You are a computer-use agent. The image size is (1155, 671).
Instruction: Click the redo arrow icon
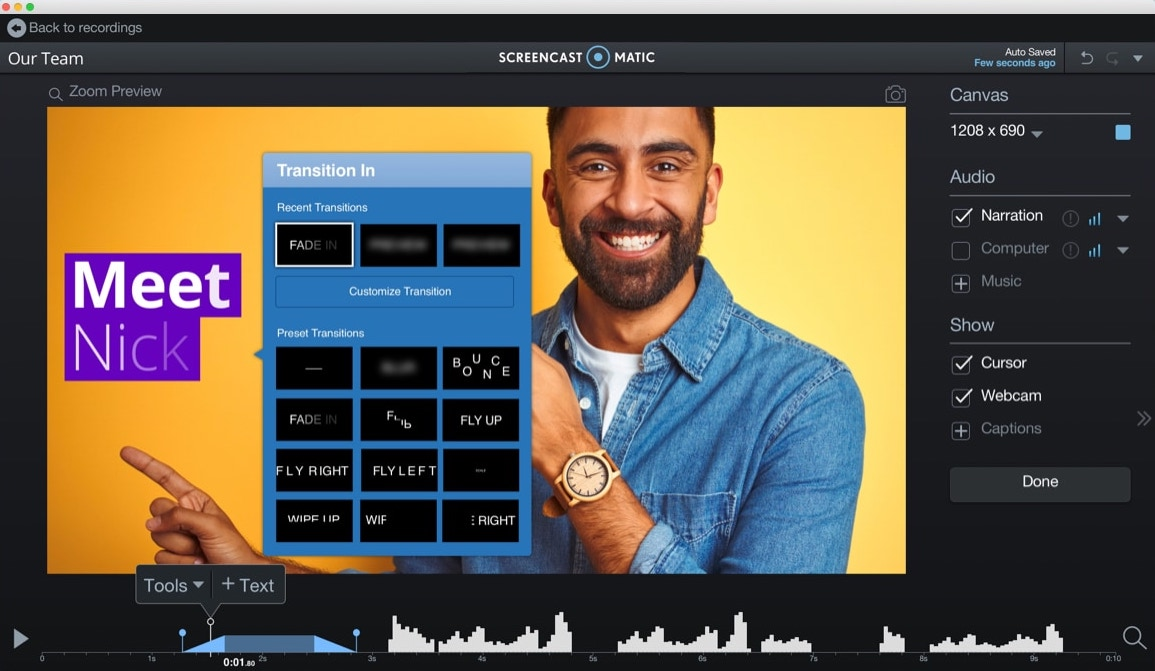pos(1112,58)
